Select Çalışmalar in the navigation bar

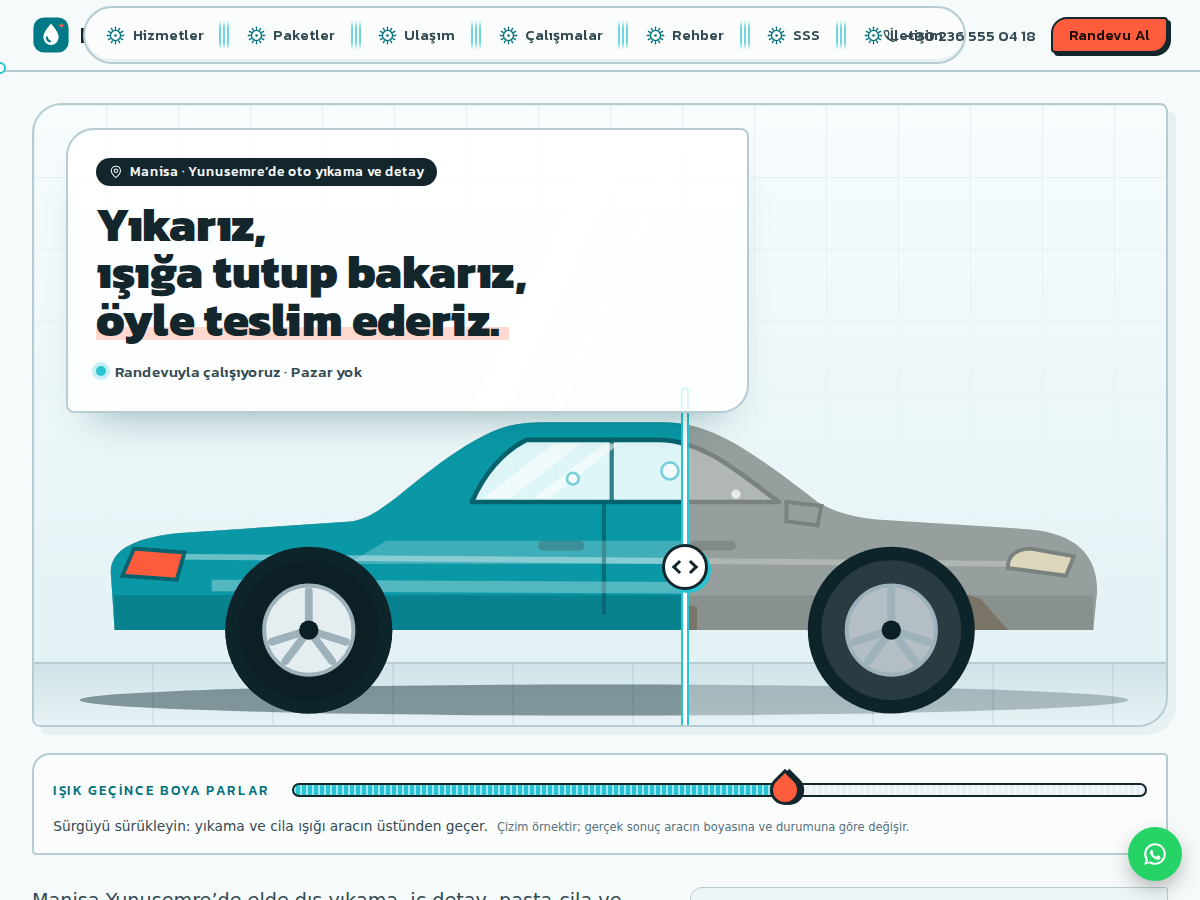coord(551,35)
